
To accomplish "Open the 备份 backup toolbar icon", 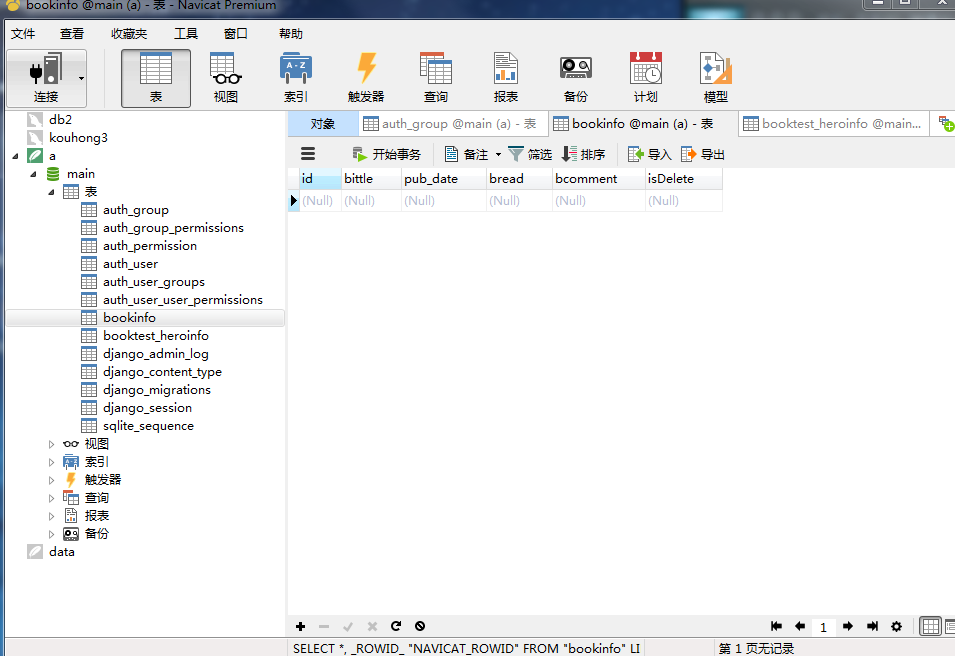I will click(576, 78).
